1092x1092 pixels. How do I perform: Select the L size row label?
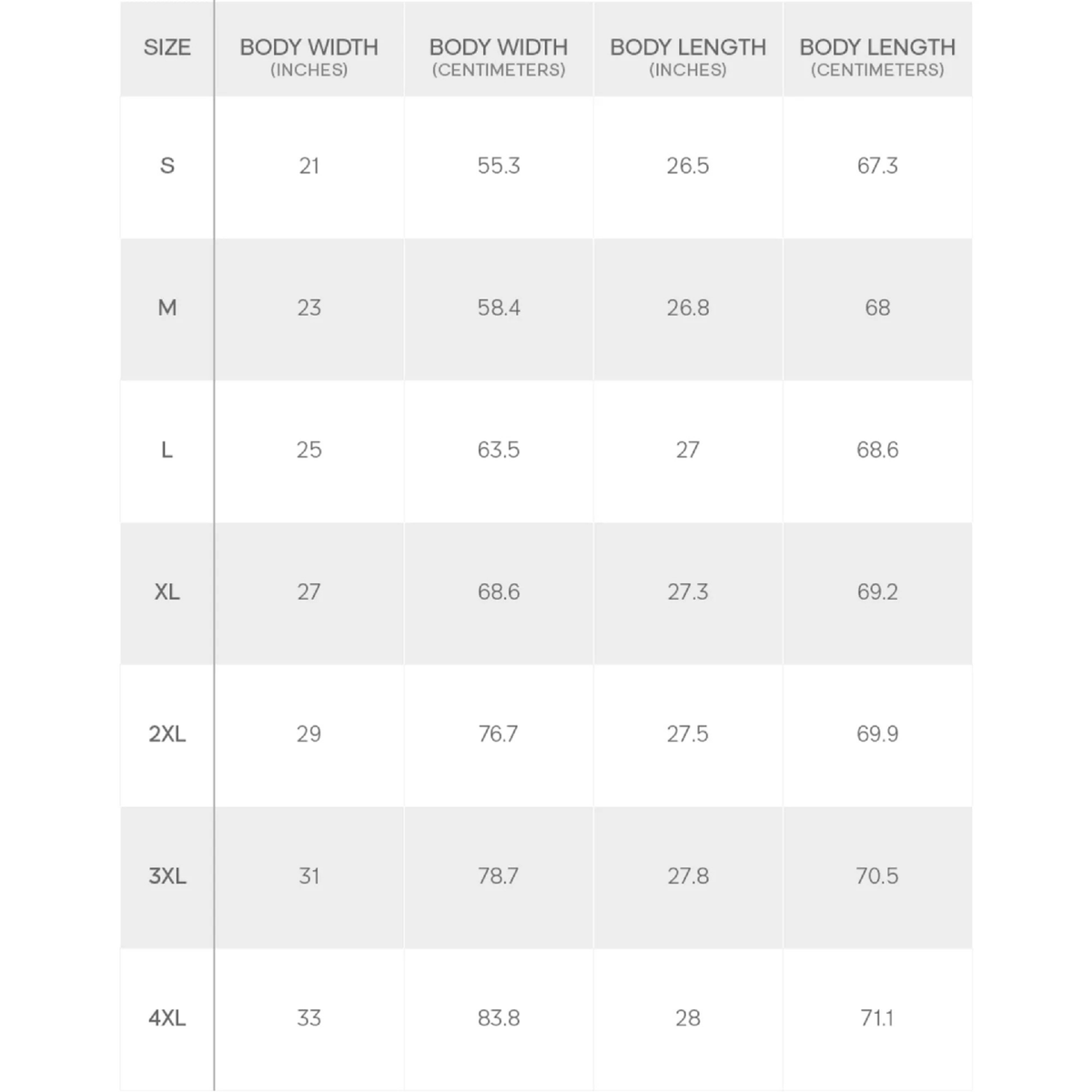pos(167,450)
